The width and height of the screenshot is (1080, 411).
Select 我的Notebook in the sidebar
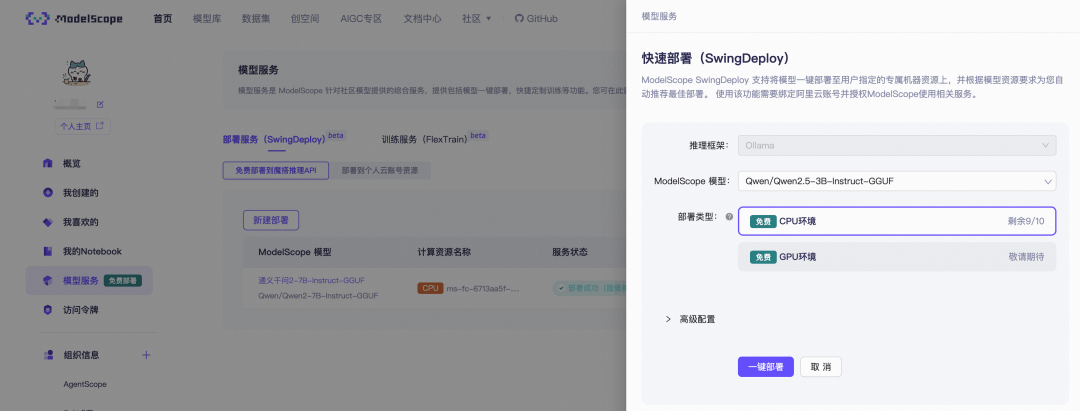point(92,251)
